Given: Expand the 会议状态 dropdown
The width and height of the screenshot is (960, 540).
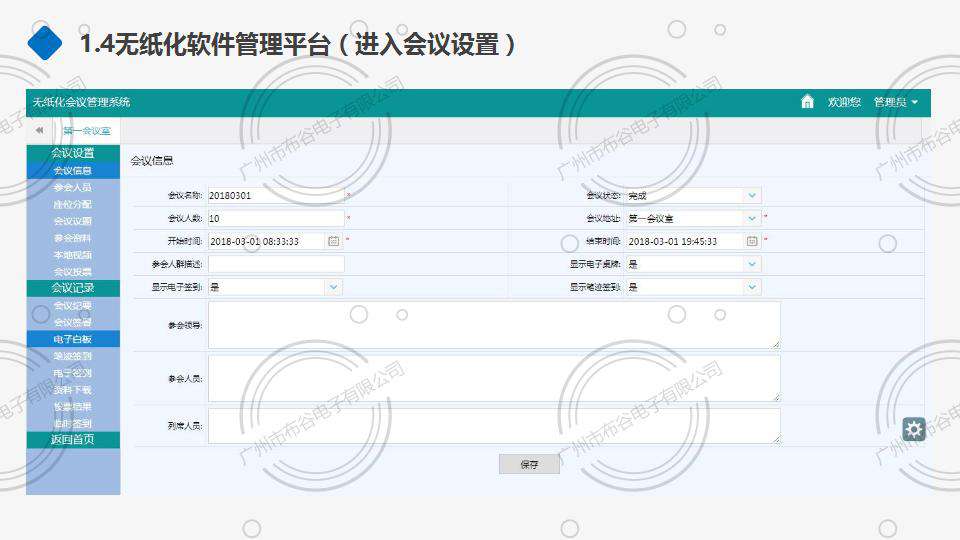Looking at the screenshot, I should (752, 195).
